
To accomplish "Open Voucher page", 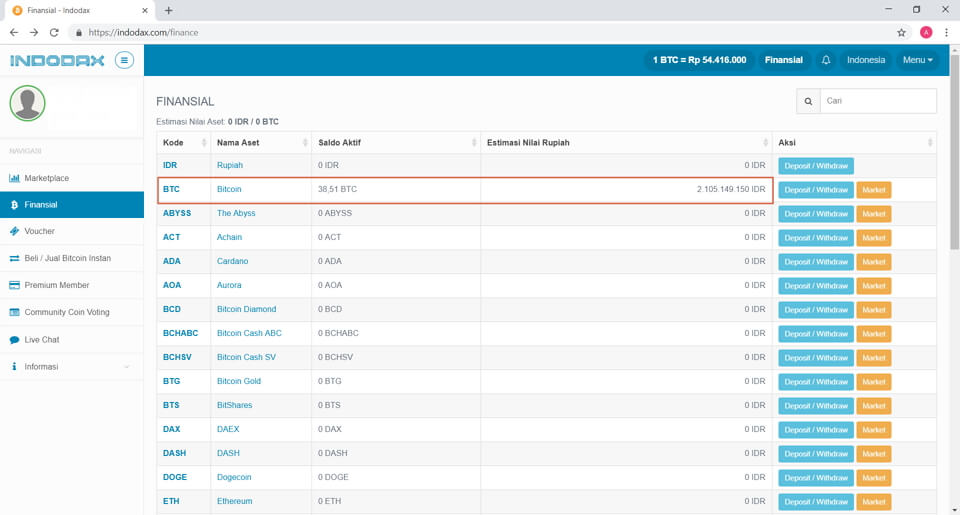I will (72, 231).
